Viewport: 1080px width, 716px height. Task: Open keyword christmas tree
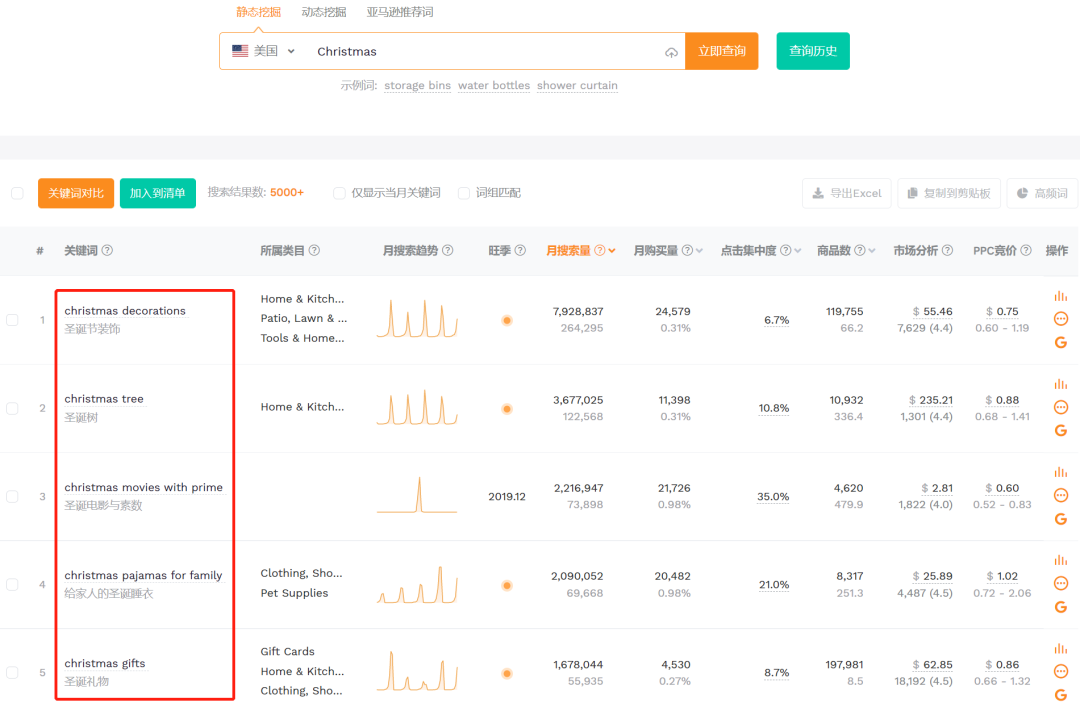[x=104, y=399]
